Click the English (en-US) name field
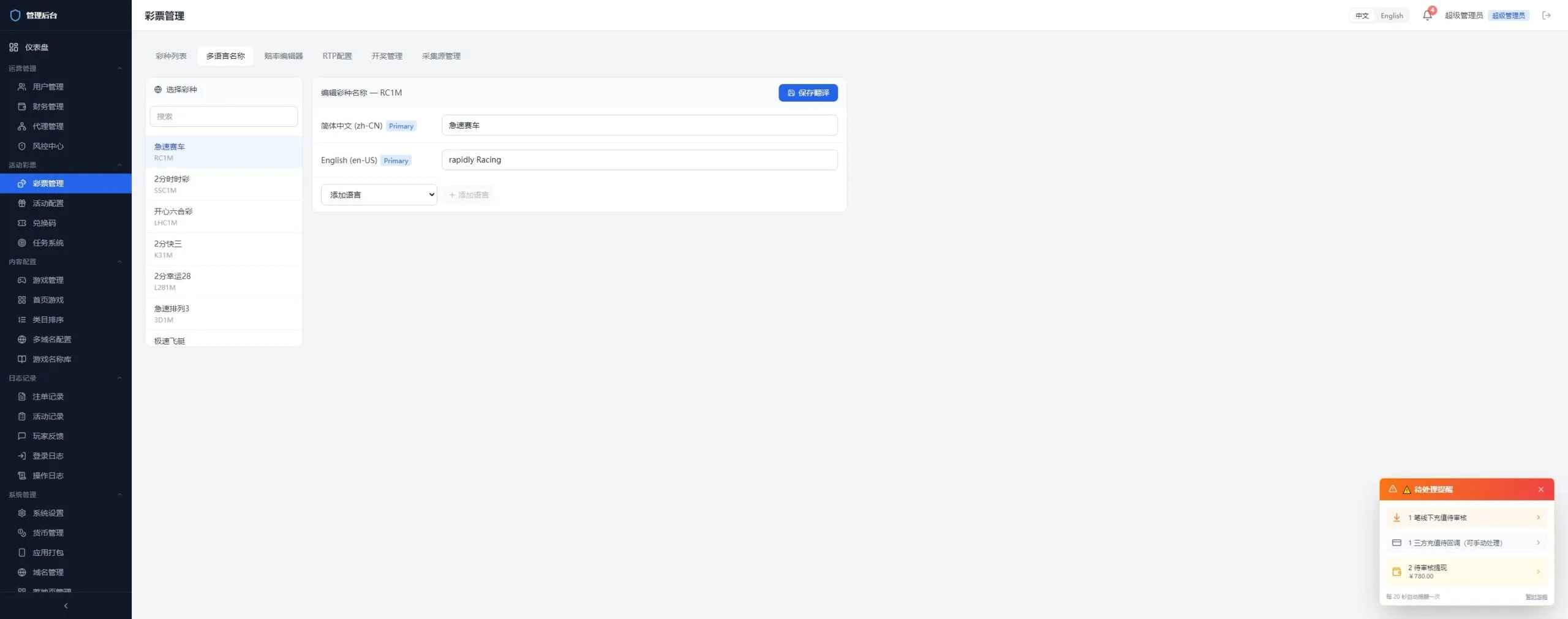Image resolution: width=1568 pixels, height=619 pixels. [639, 160]
